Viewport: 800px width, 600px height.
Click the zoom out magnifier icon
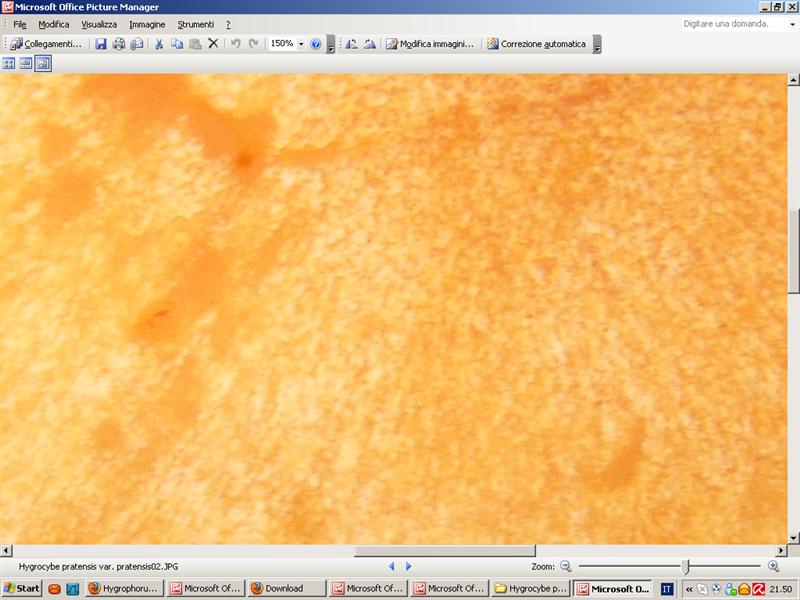[x=565, y=566]
